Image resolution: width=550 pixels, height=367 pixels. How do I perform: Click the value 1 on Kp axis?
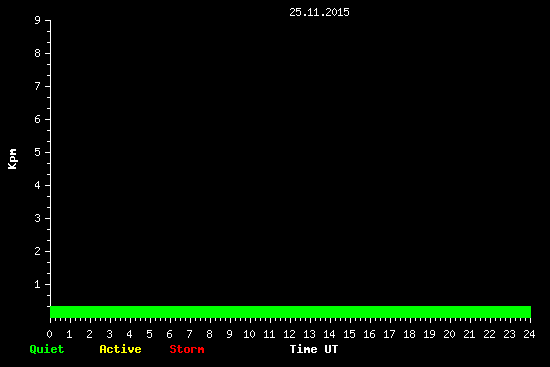(x=38, y=284)
